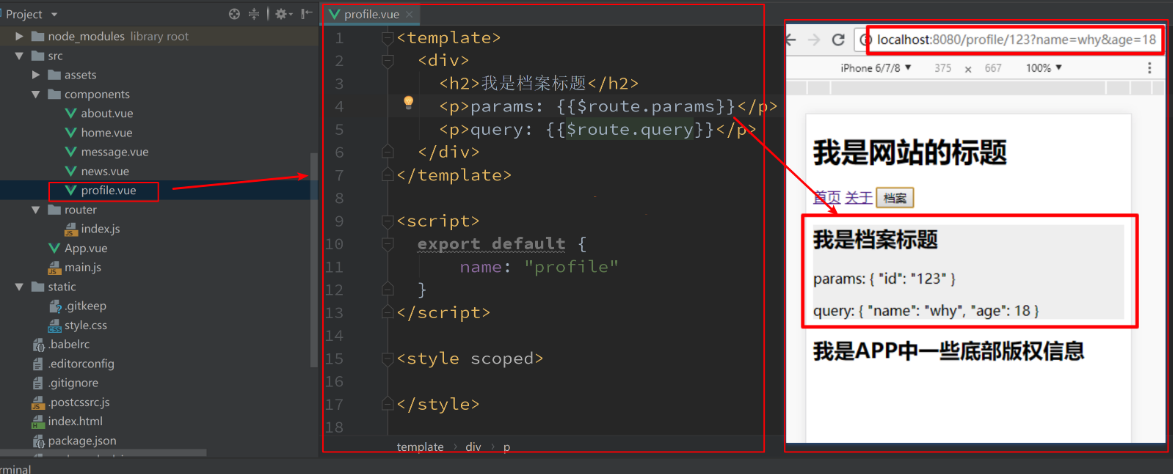Select main.js in the project tree
Screen dimensions: 1173x474
[75, 267]
